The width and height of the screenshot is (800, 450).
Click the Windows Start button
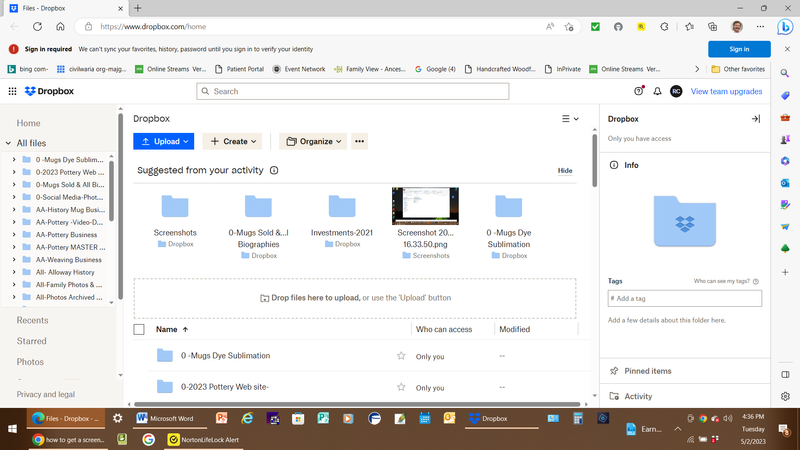12,429
